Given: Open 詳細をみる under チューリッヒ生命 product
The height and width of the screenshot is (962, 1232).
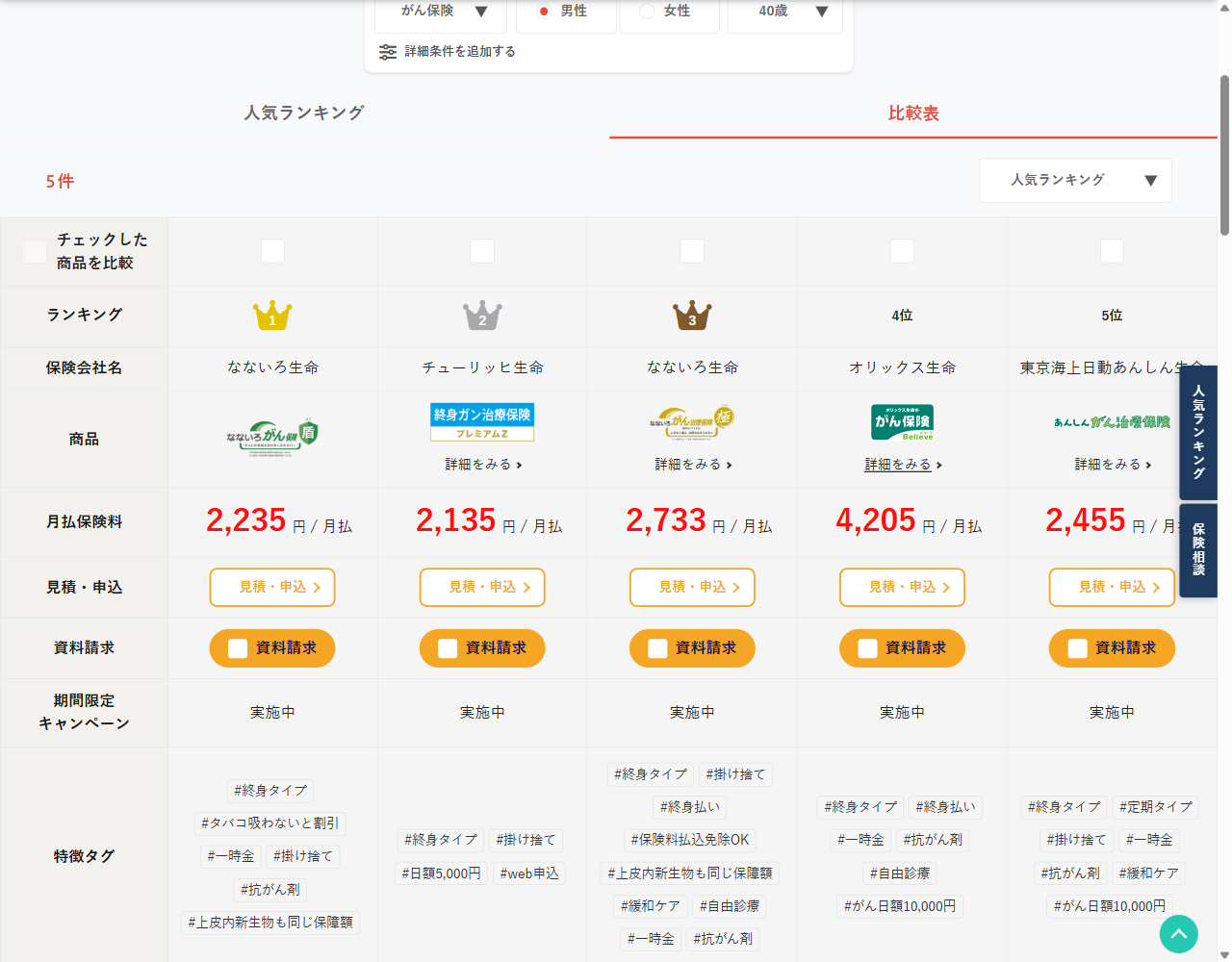Looking at the screenshot, I should (483, 465).
